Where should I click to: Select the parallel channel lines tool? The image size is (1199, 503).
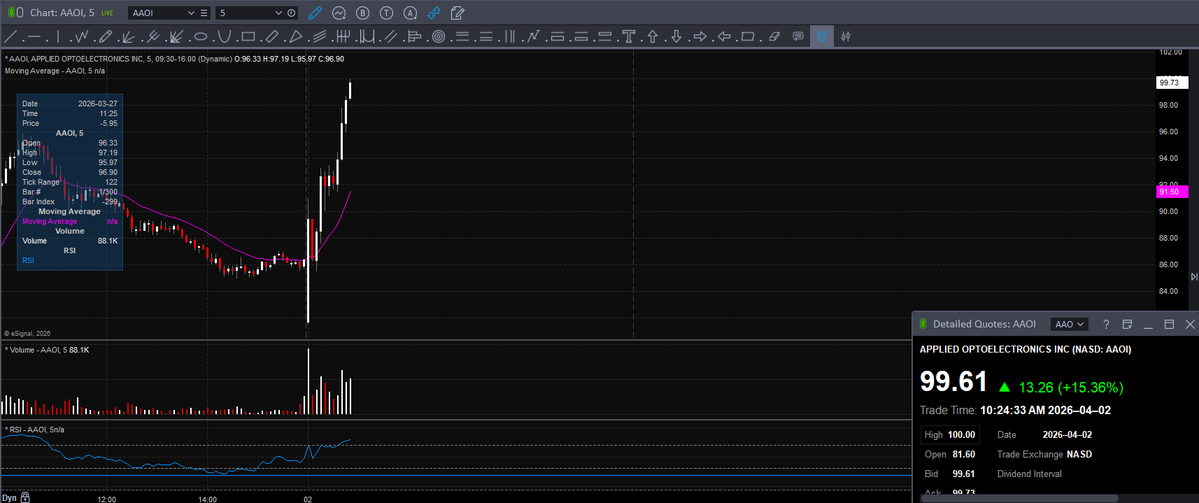[x=390, y=37]
